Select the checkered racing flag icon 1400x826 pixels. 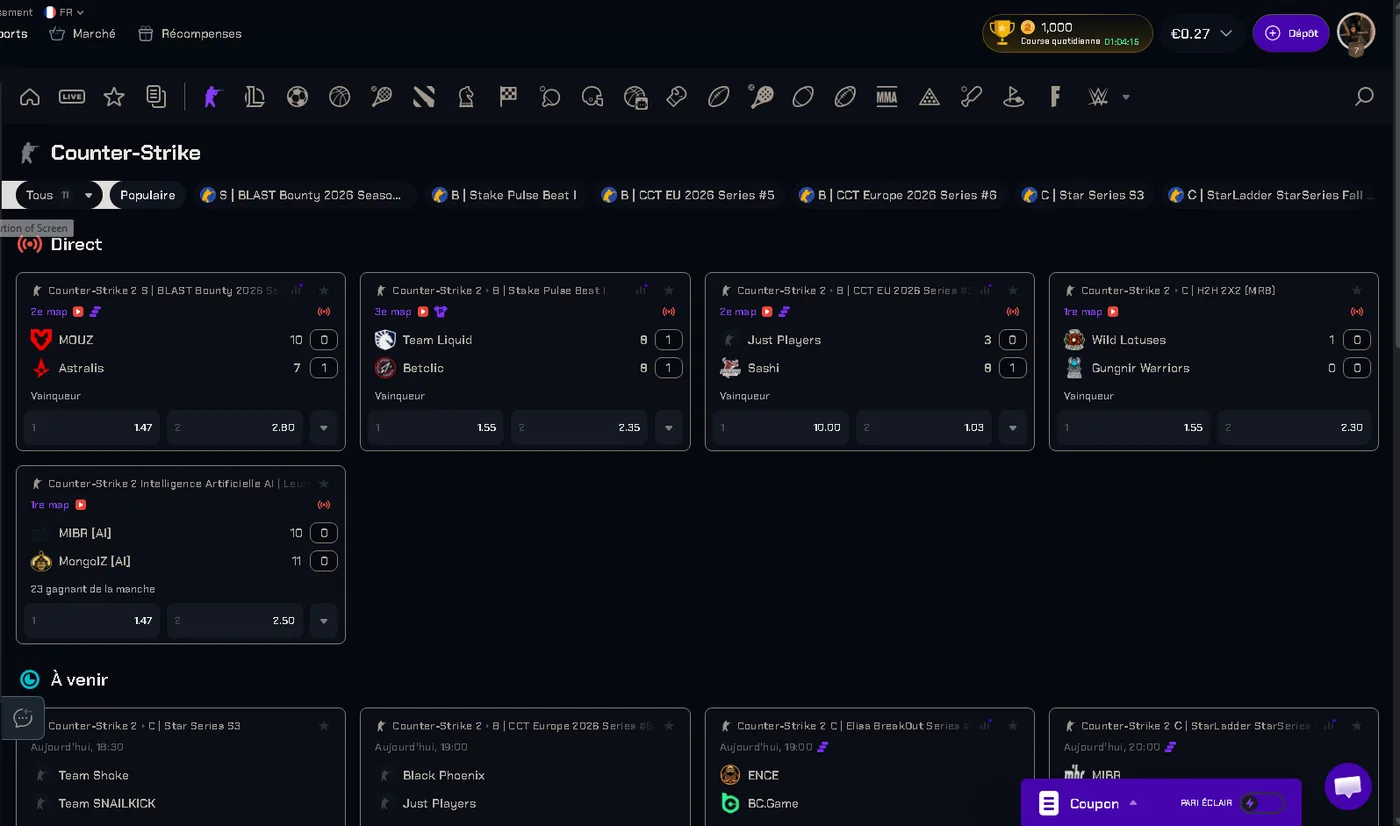click(508, 97)
